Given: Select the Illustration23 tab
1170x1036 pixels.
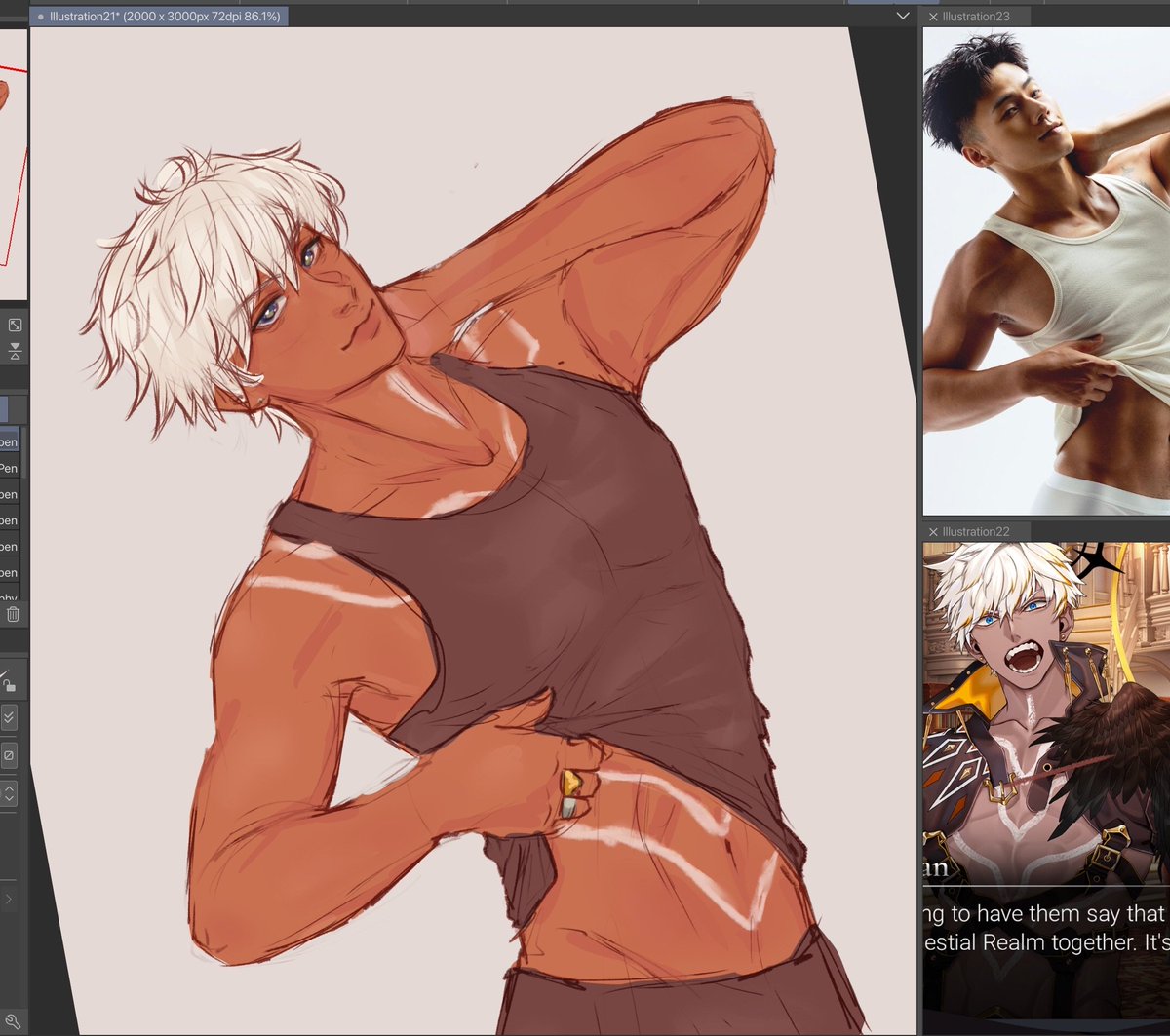Looking at the screenshot, I should coord(975,17).
